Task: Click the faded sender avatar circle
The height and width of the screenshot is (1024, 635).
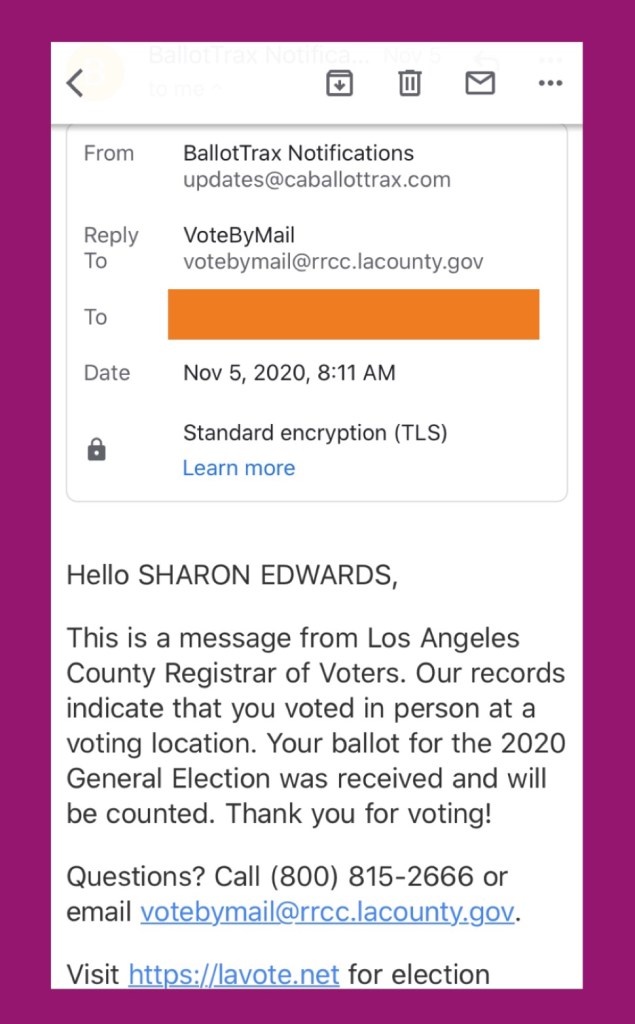Action: click(94, 72)
